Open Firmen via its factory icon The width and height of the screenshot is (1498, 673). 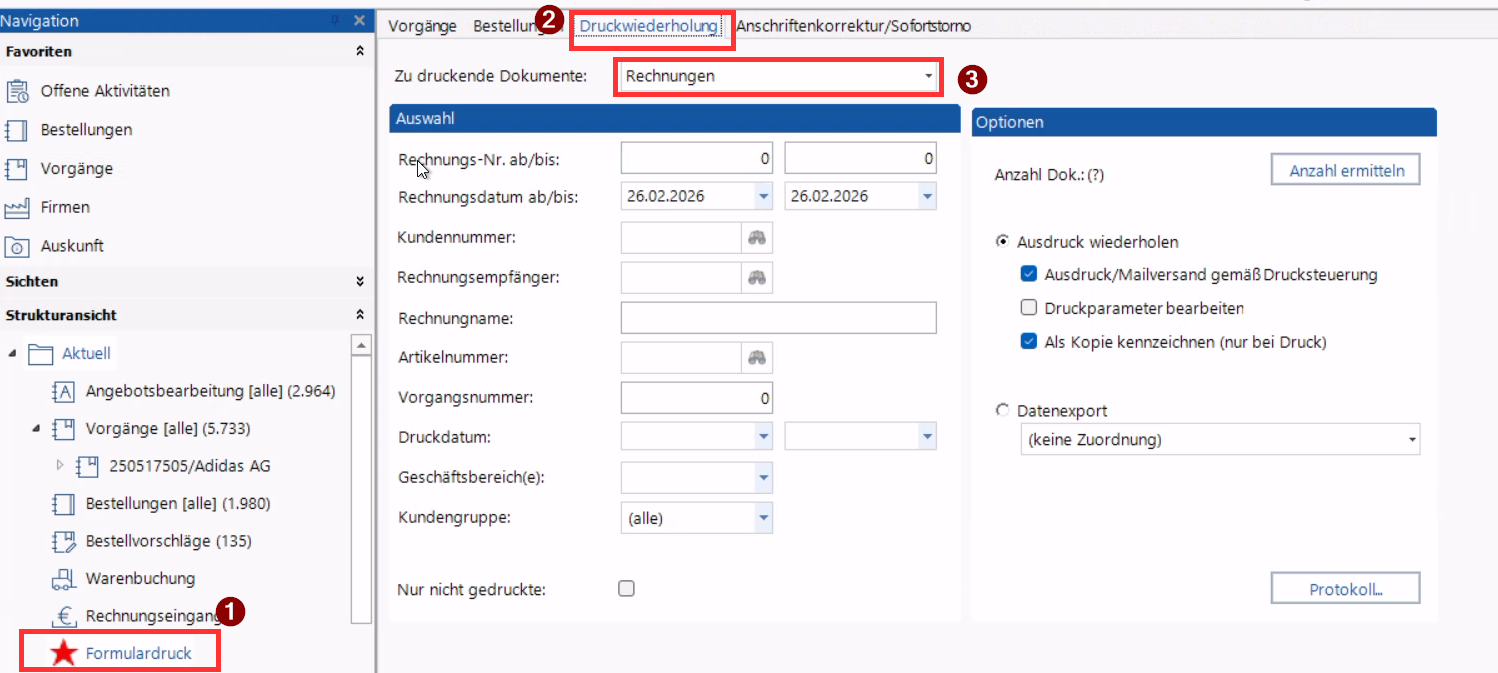click(x=17, y=207)
